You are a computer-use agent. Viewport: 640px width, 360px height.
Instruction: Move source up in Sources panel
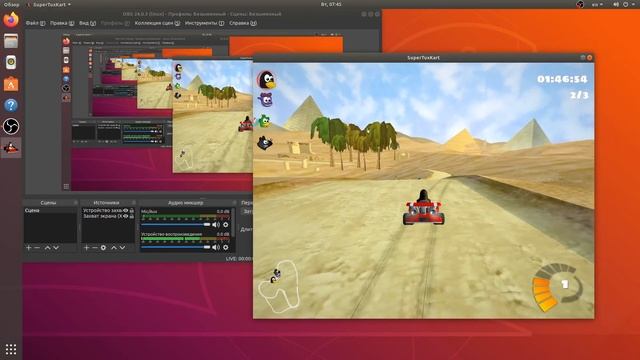[114, 248]
